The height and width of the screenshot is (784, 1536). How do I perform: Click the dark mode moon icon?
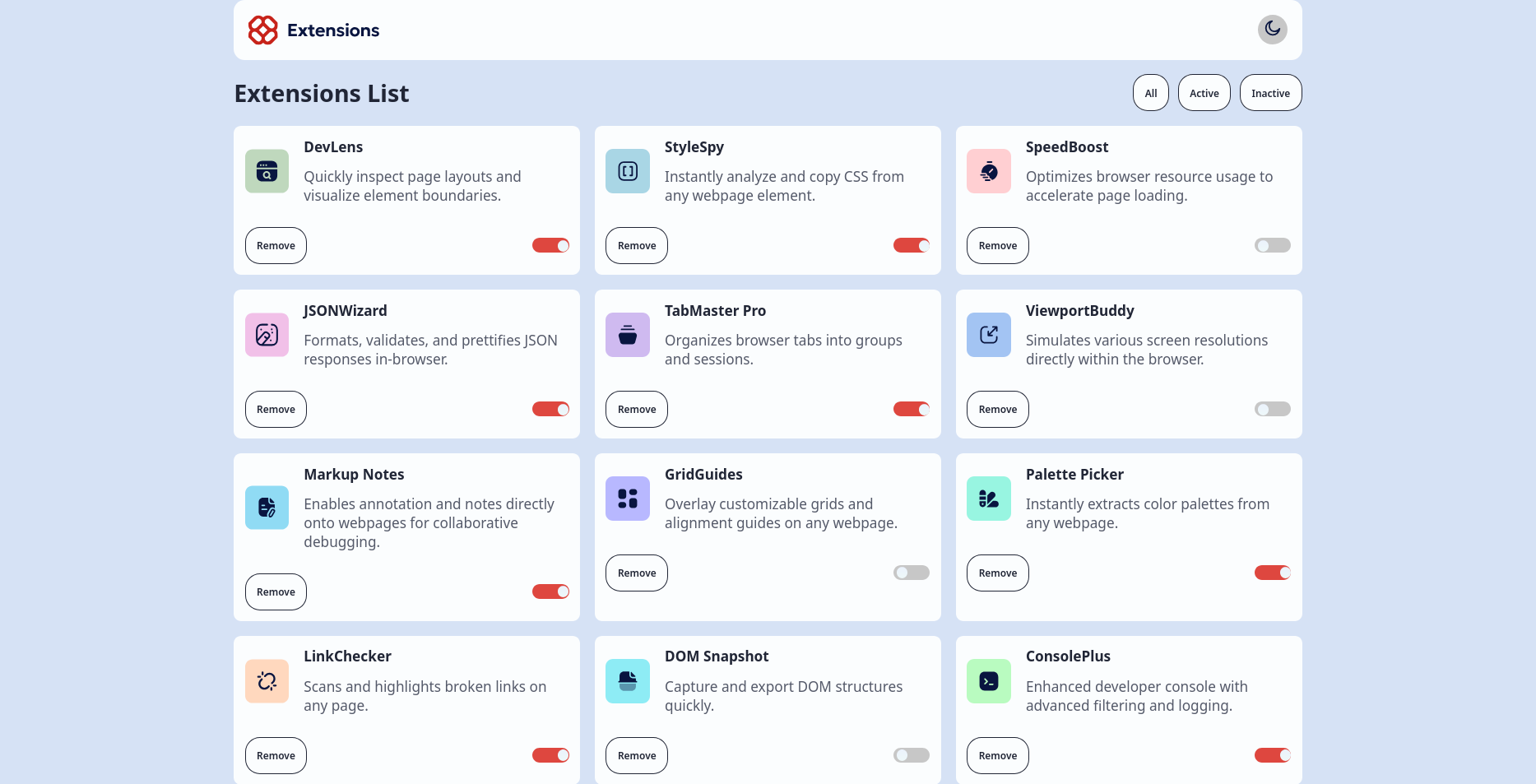1272,30
